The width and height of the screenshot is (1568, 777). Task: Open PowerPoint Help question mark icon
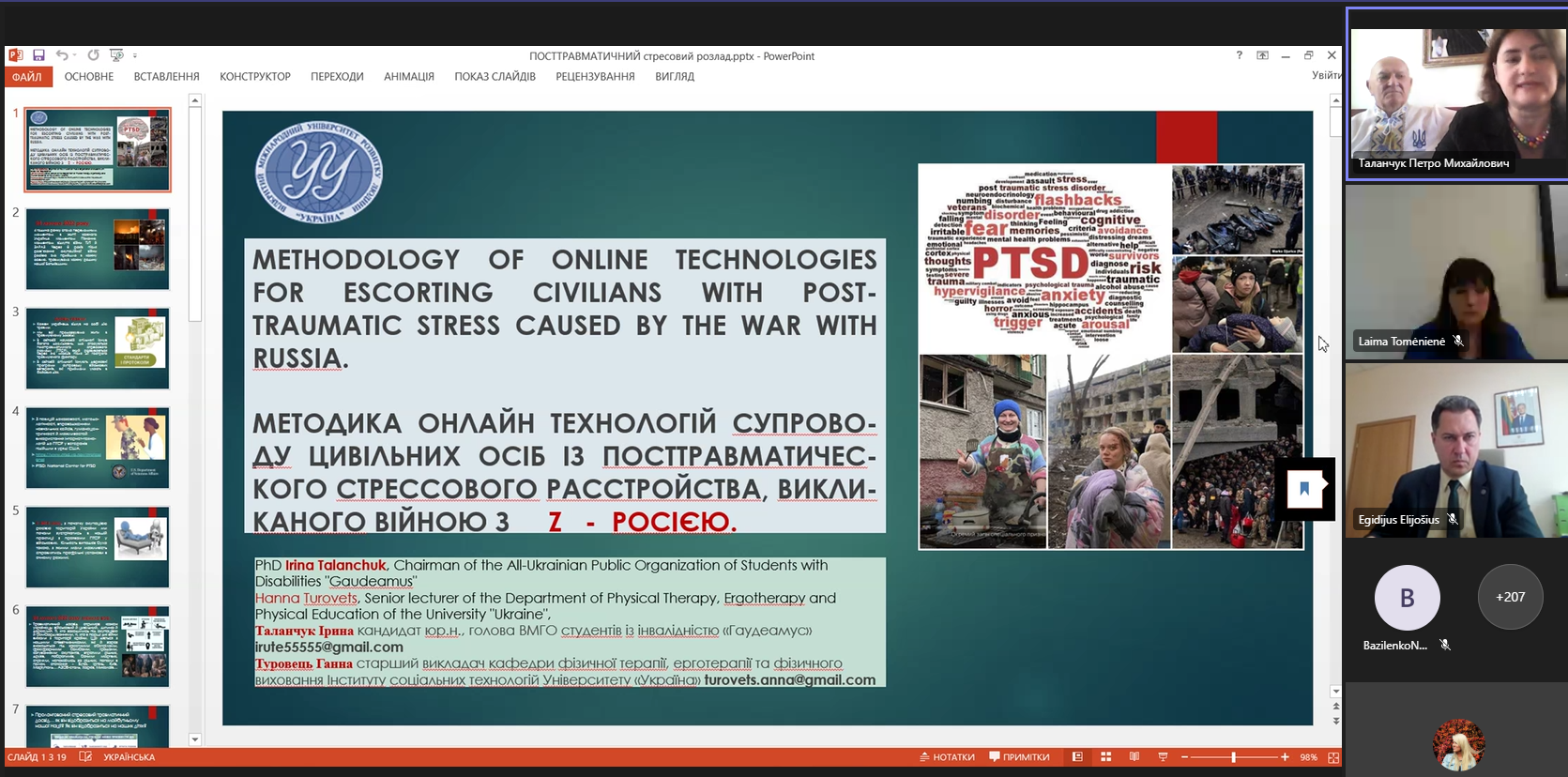1239,55
